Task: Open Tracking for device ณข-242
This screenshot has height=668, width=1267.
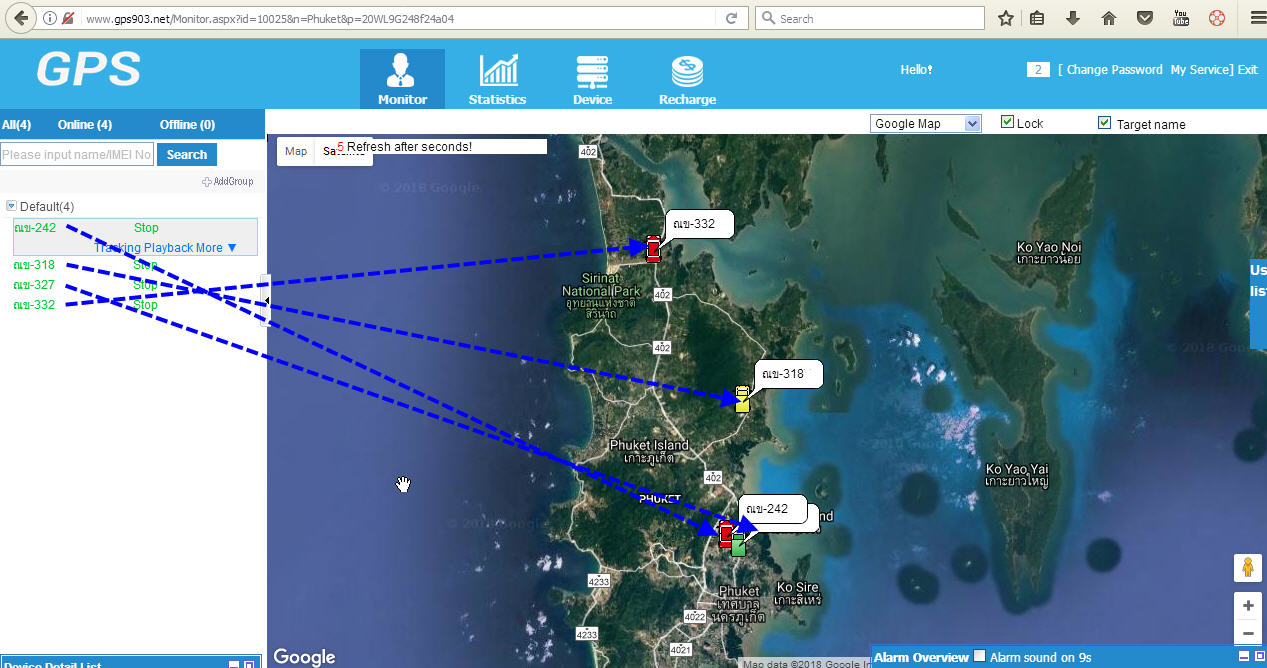Action: tap(117, 248)
